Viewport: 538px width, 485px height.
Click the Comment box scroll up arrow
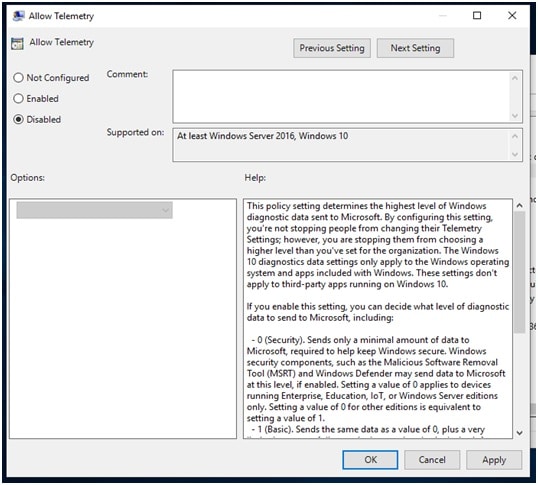pos(515,78)
